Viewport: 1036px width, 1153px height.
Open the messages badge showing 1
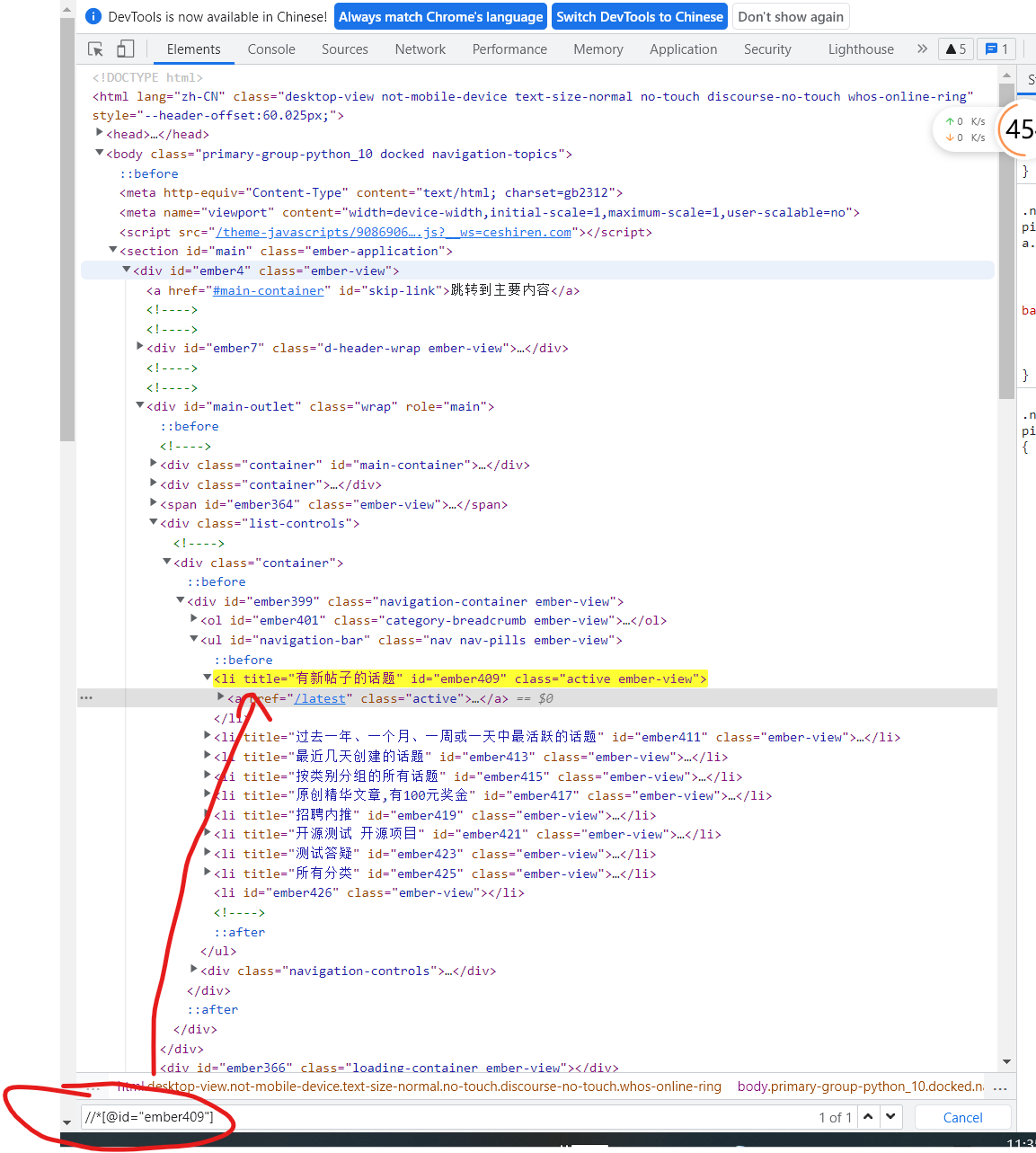point(997,49)
